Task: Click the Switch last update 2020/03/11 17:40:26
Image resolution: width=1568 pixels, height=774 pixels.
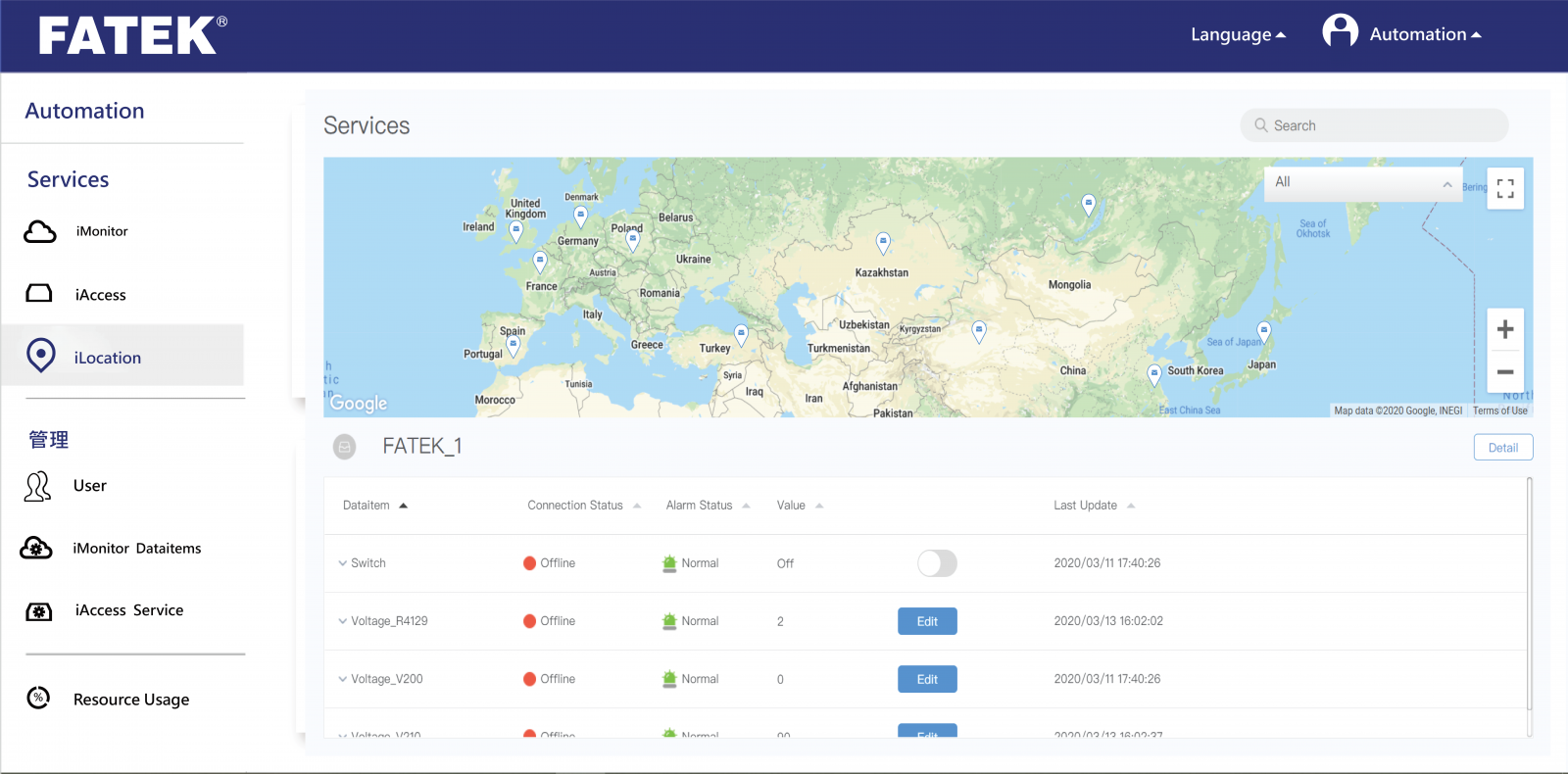Action: (1106, 563)
